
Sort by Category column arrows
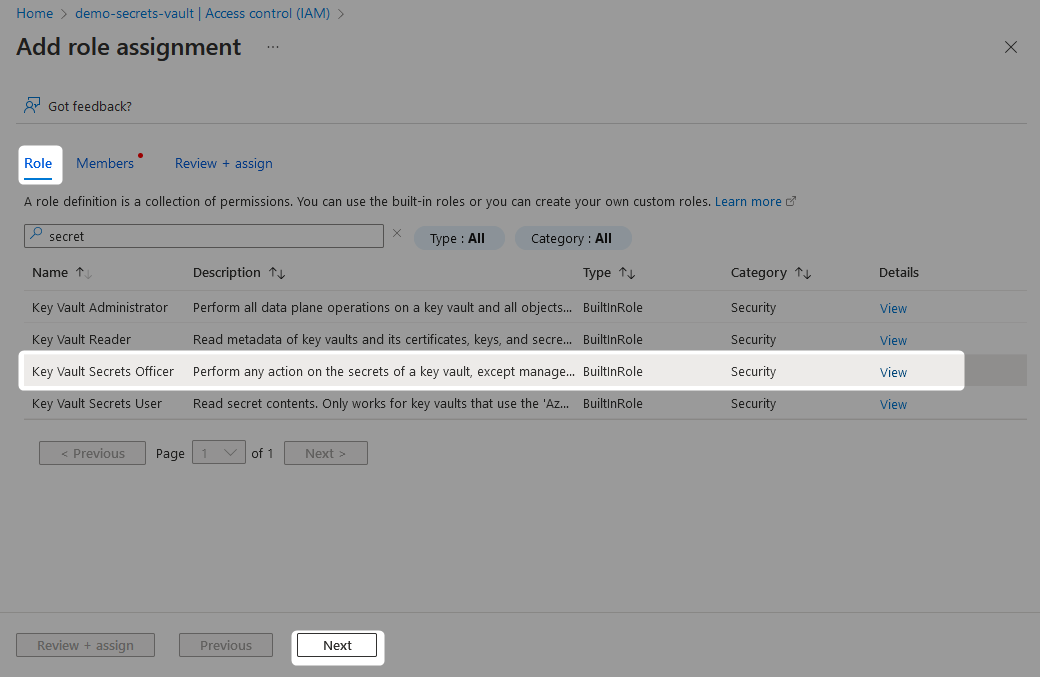pyautogui.click(x=803, y=273)
